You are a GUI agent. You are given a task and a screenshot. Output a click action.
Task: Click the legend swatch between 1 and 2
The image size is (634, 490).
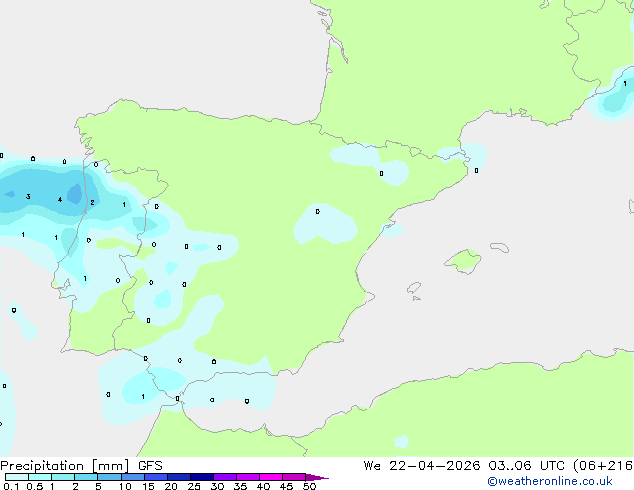(x=63, y=477)
